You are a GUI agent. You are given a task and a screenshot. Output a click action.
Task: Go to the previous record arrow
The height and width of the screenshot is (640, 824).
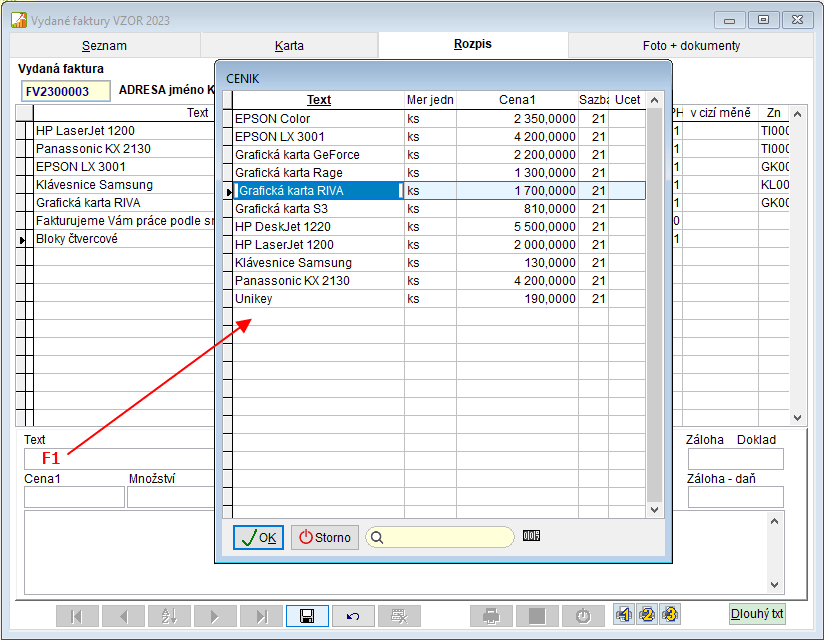pyautogui.click(x=123, y=616)
